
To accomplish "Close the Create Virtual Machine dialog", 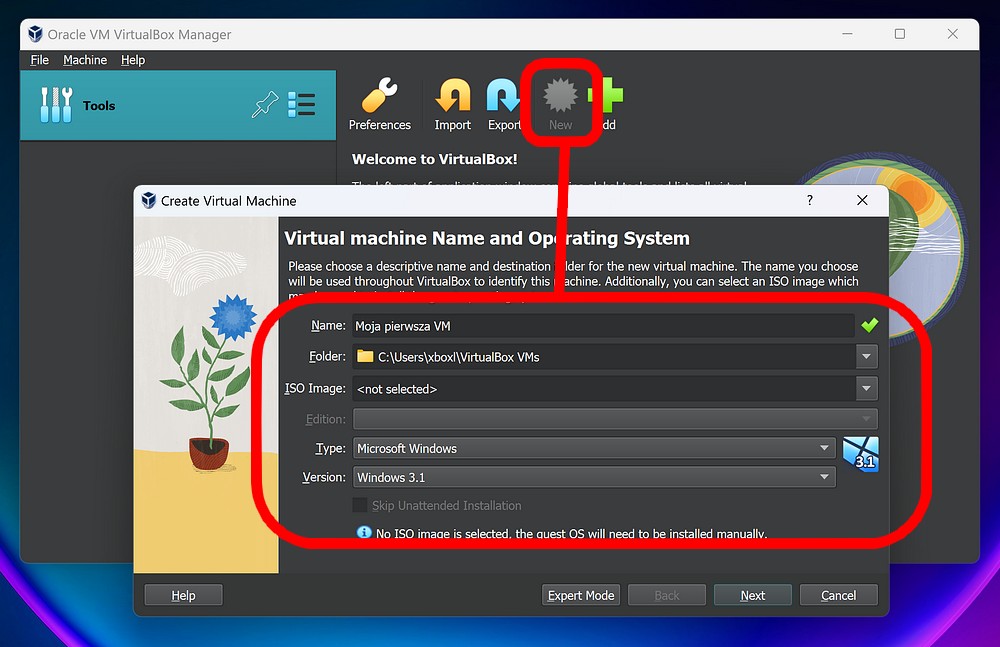I will [862, 200].
